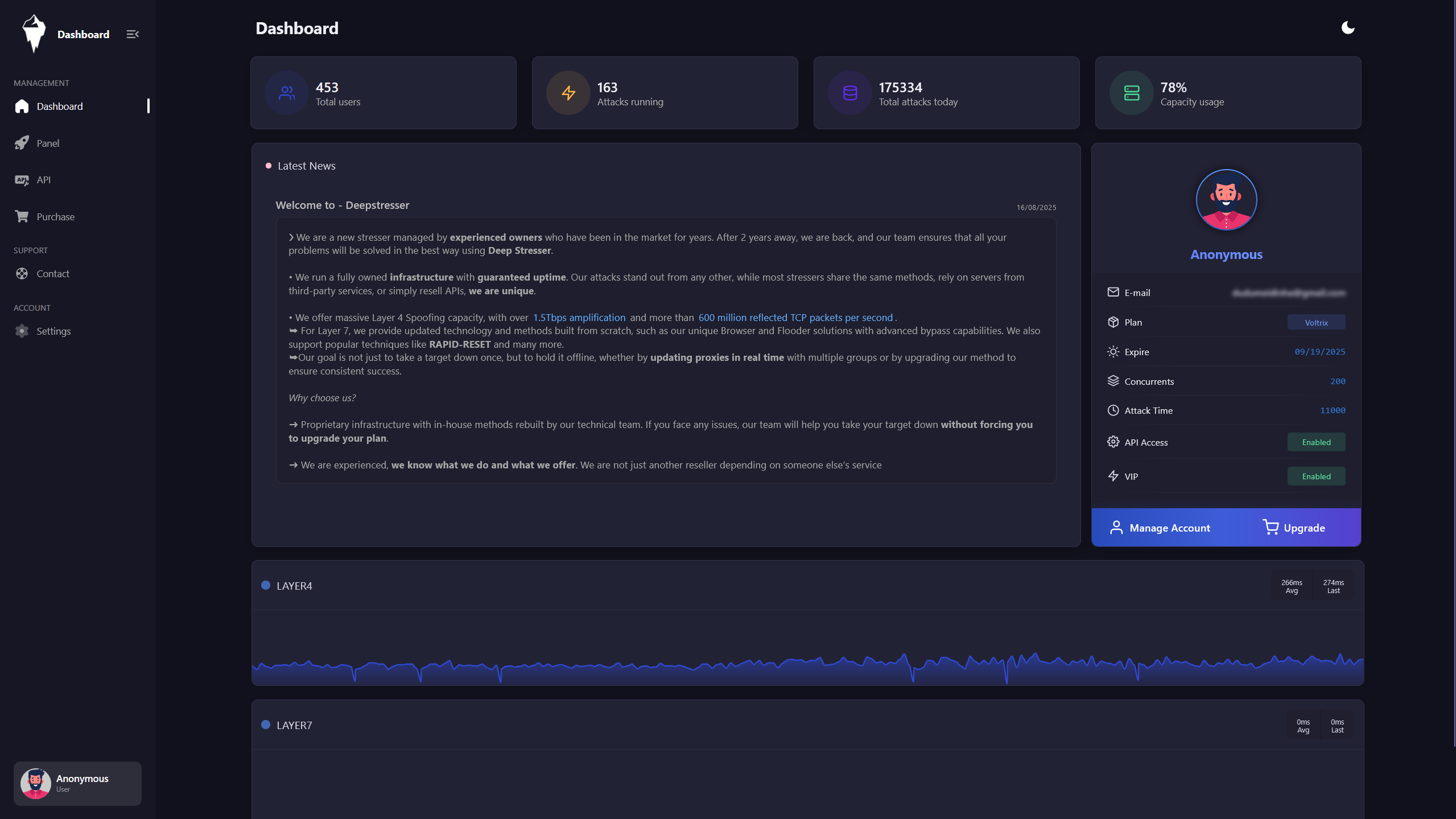The width and height of the screenshot is (1456, 819).
Task: Toggle dark mode with the moon icon
Action: (x=1347, y=28)
